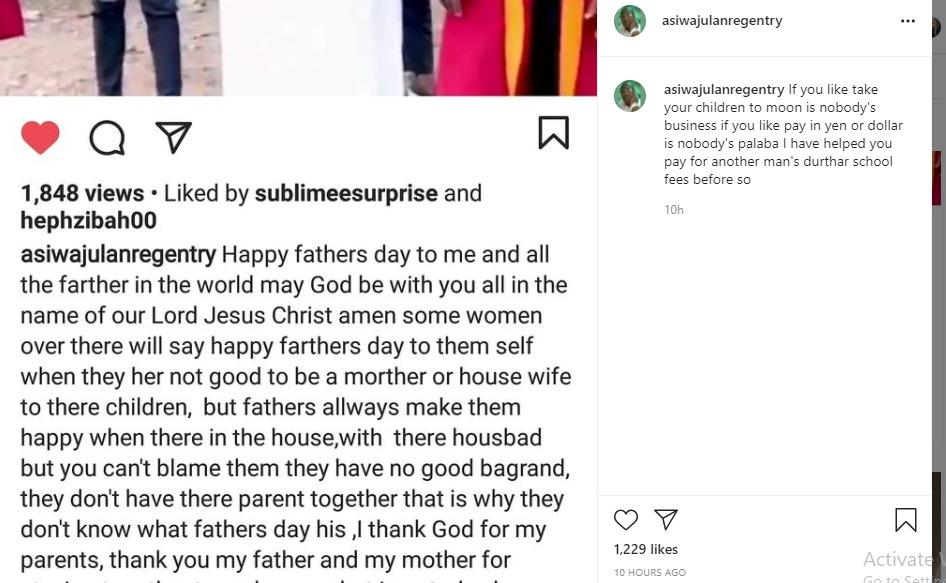The width and height of the screenshot is (946, 583).
Task: Open the comment permalink via the 10h timestamp
Action: coord(673,209)
